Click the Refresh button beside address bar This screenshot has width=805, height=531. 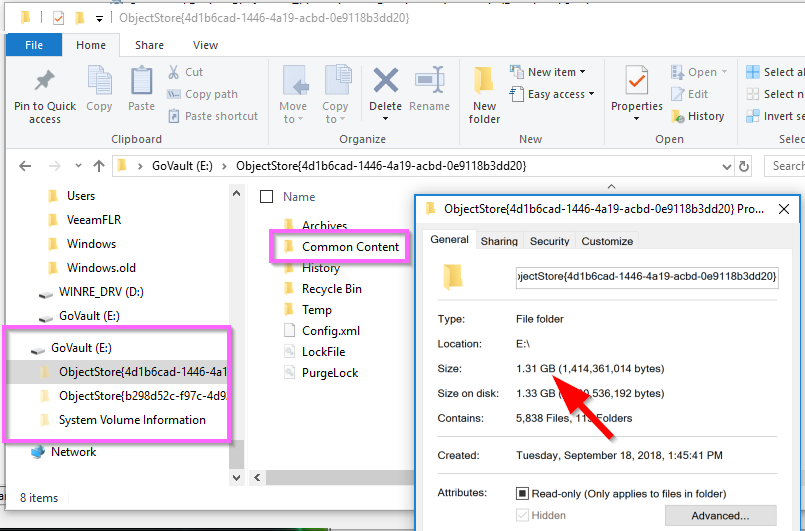click(x=743, y=166)
